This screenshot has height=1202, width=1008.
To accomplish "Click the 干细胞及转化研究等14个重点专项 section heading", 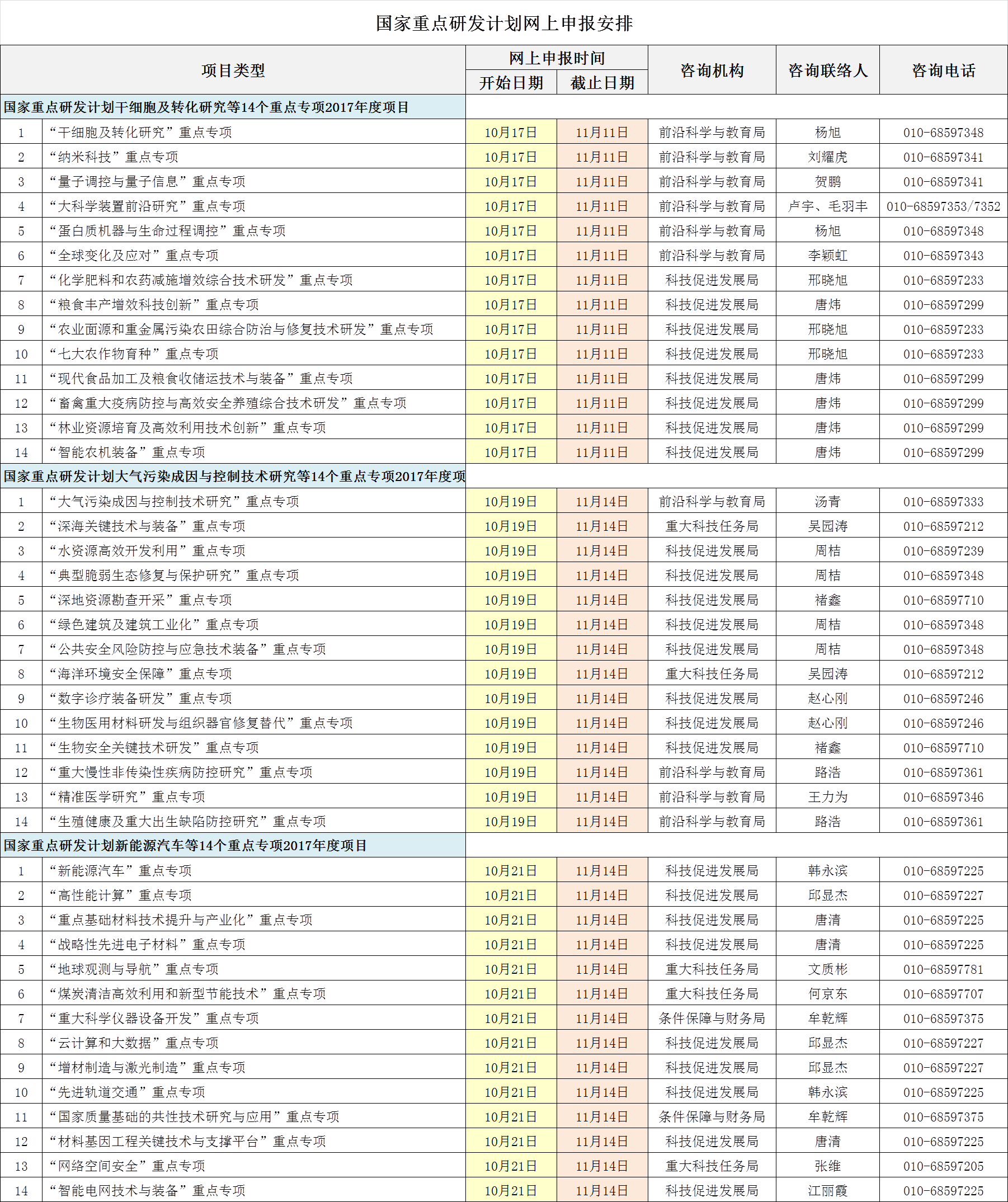I will tap(206, 107).
